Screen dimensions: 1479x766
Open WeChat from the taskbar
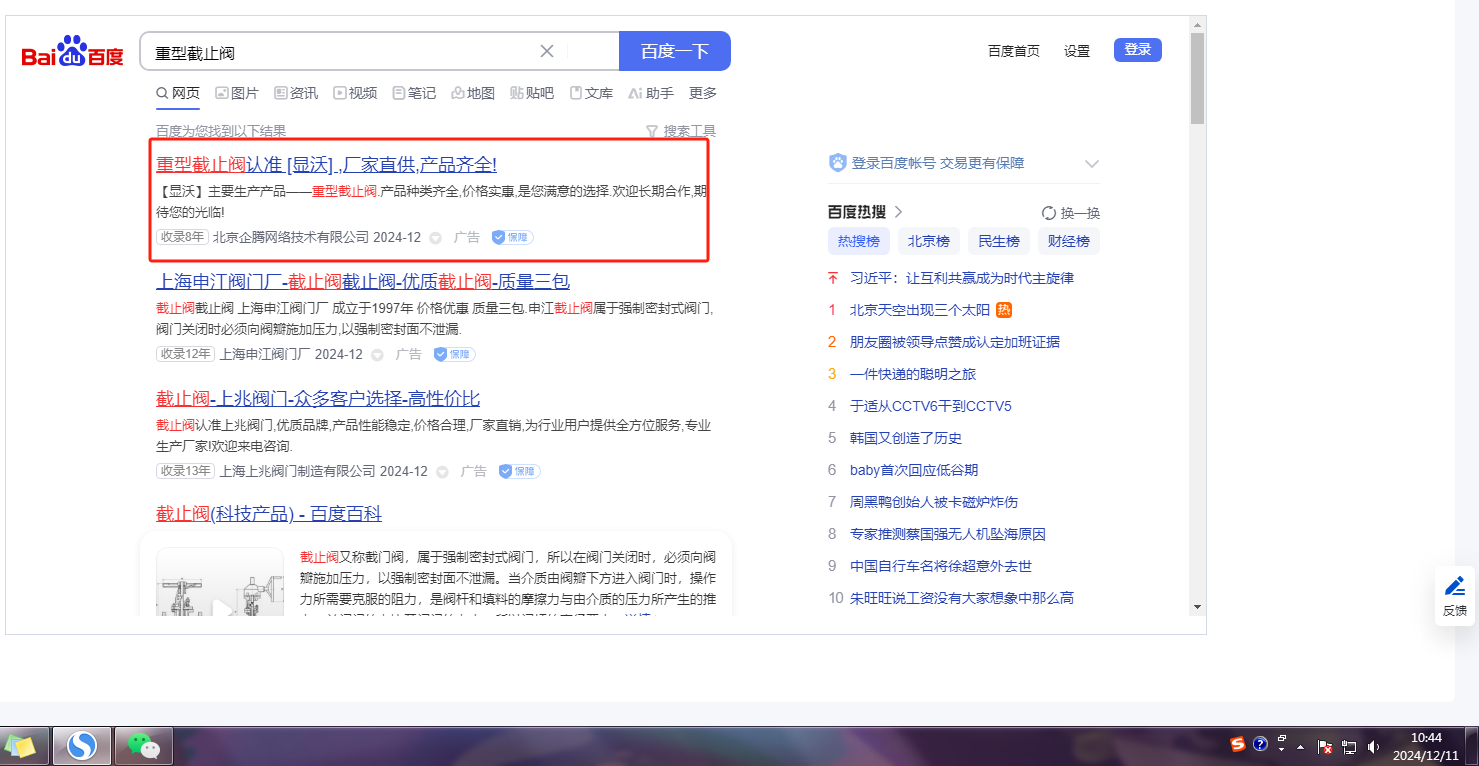tap(144, 746)
